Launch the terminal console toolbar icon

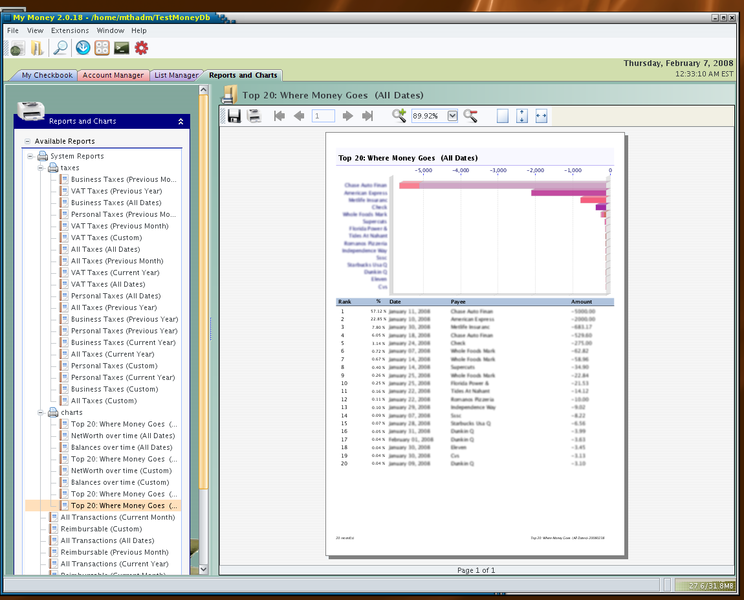[x=121, y=48]
